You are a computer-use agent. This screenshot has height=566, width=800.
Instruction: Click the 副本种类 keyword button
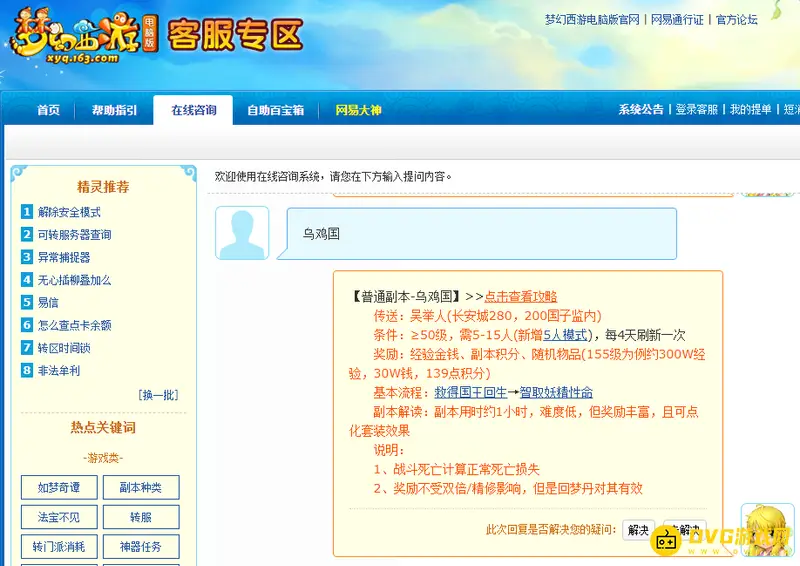tap(141, 487)
